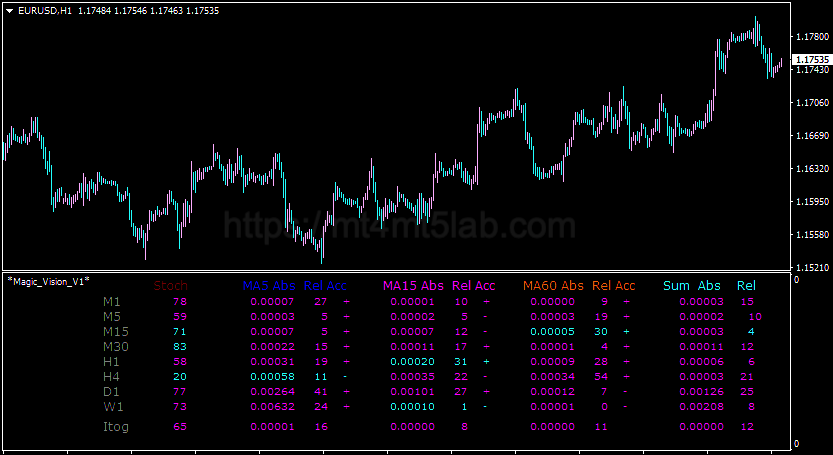Image resolution: width=833 pixels, height=455 pixels.
Task: Click Stoch value 78 in M1 row
Action: pyautogui.click(x=180, y=302)
